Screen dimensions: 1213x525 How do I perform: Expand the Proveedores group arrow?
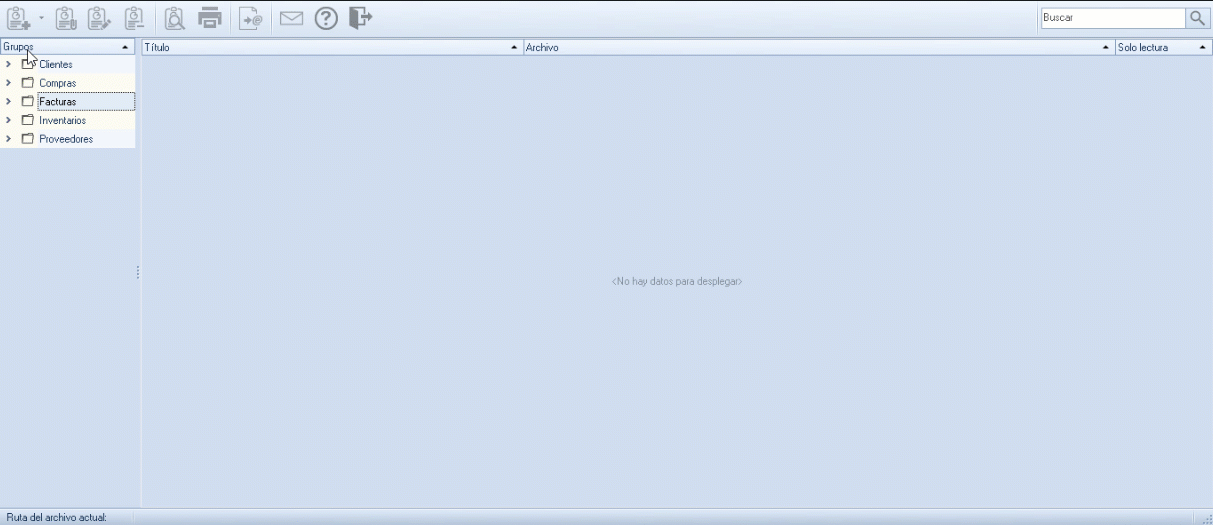(x=9, y=139)
